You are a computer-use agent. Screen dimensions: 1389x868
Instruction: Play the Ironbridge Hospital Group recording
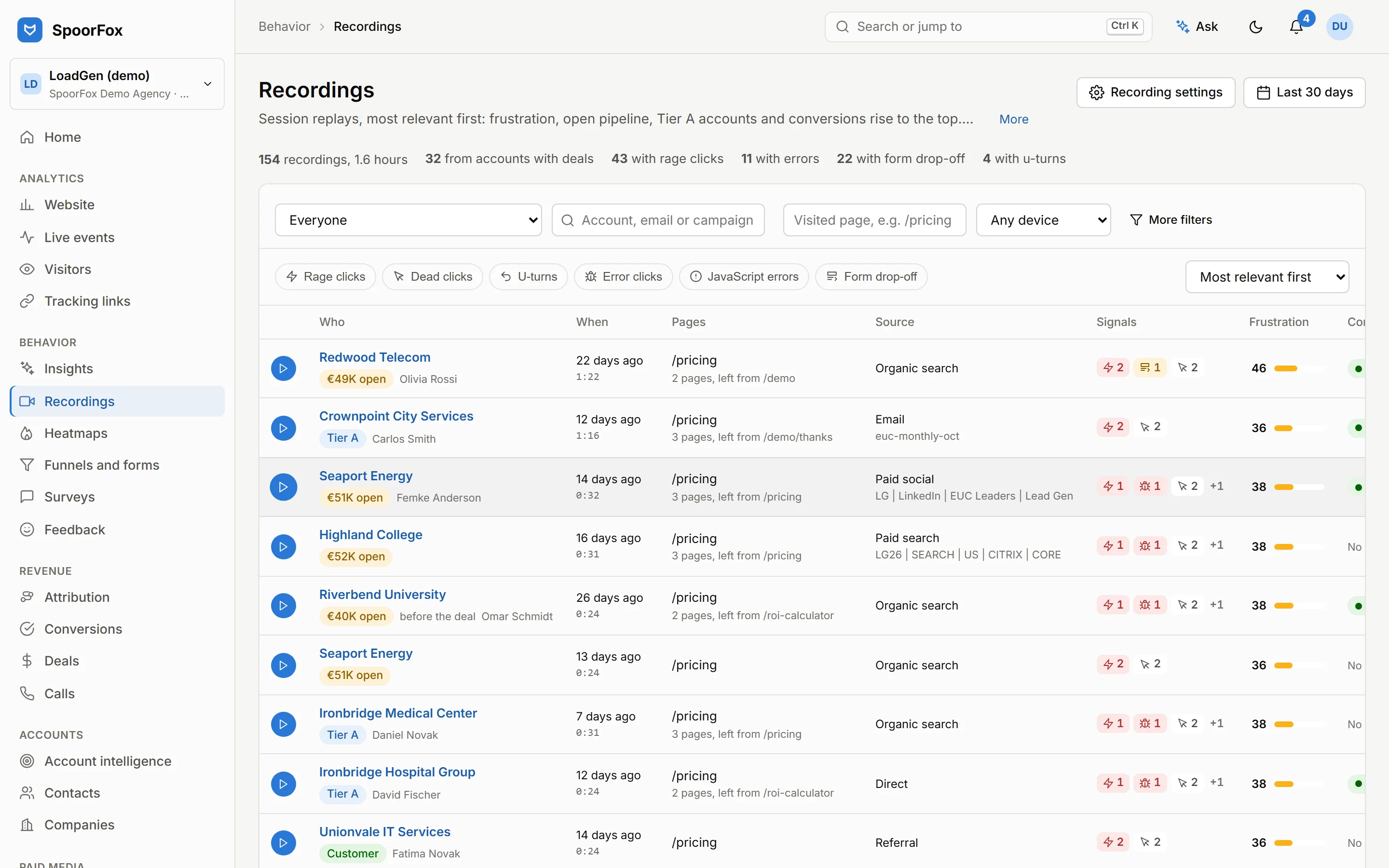[x=283, y=784]
